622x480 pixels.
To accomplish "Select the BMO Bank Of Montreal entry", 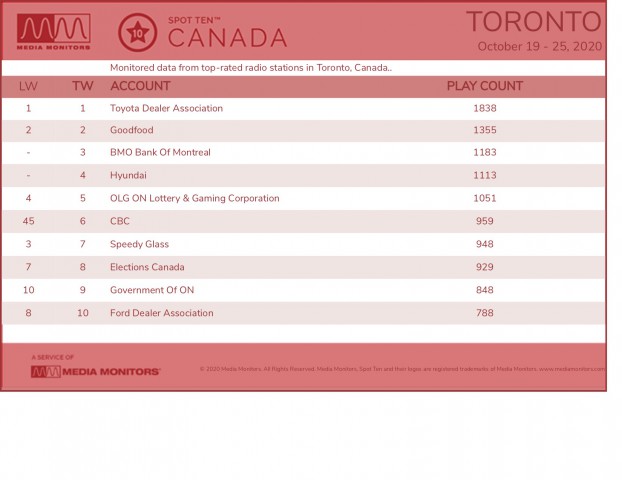I will 160,152.
